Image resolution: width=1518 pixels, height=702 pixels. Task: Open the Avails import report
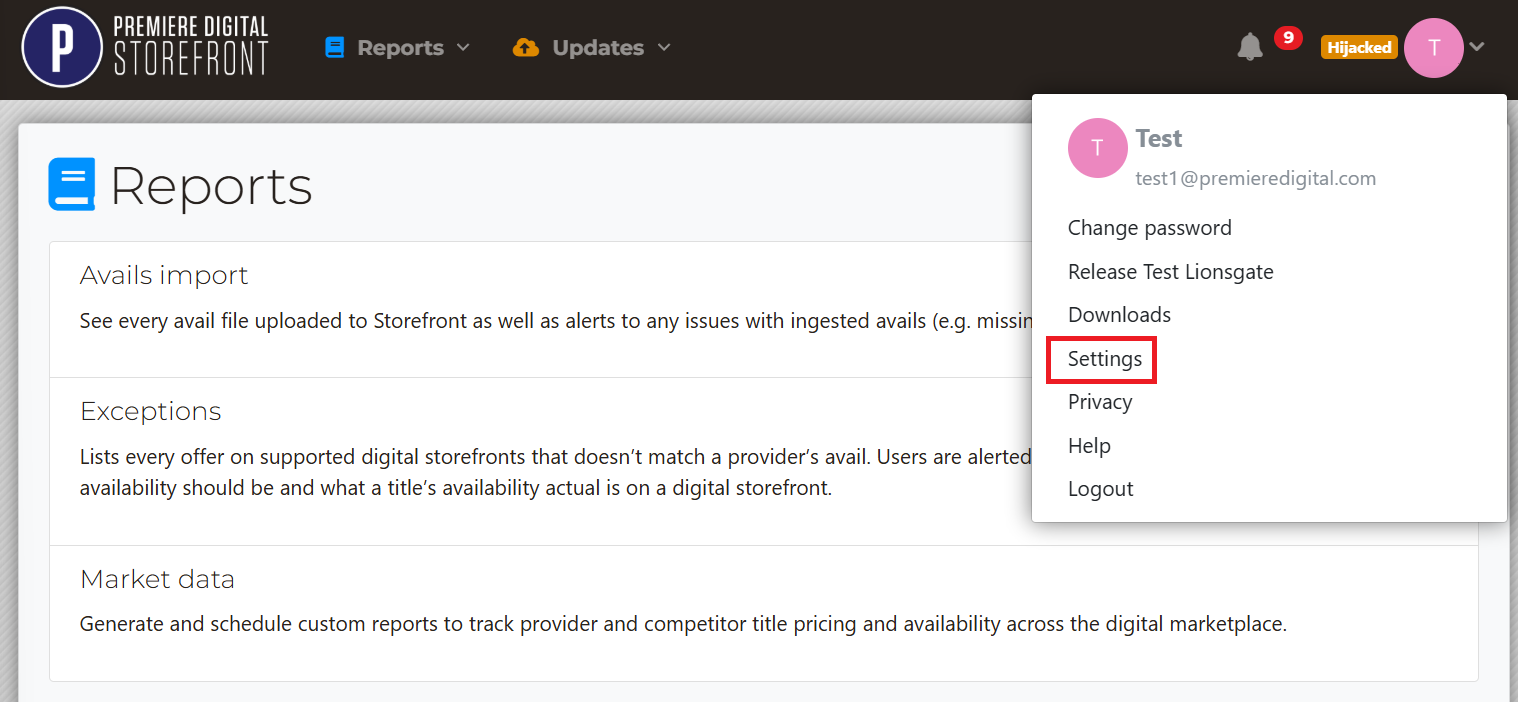(164, 275)
